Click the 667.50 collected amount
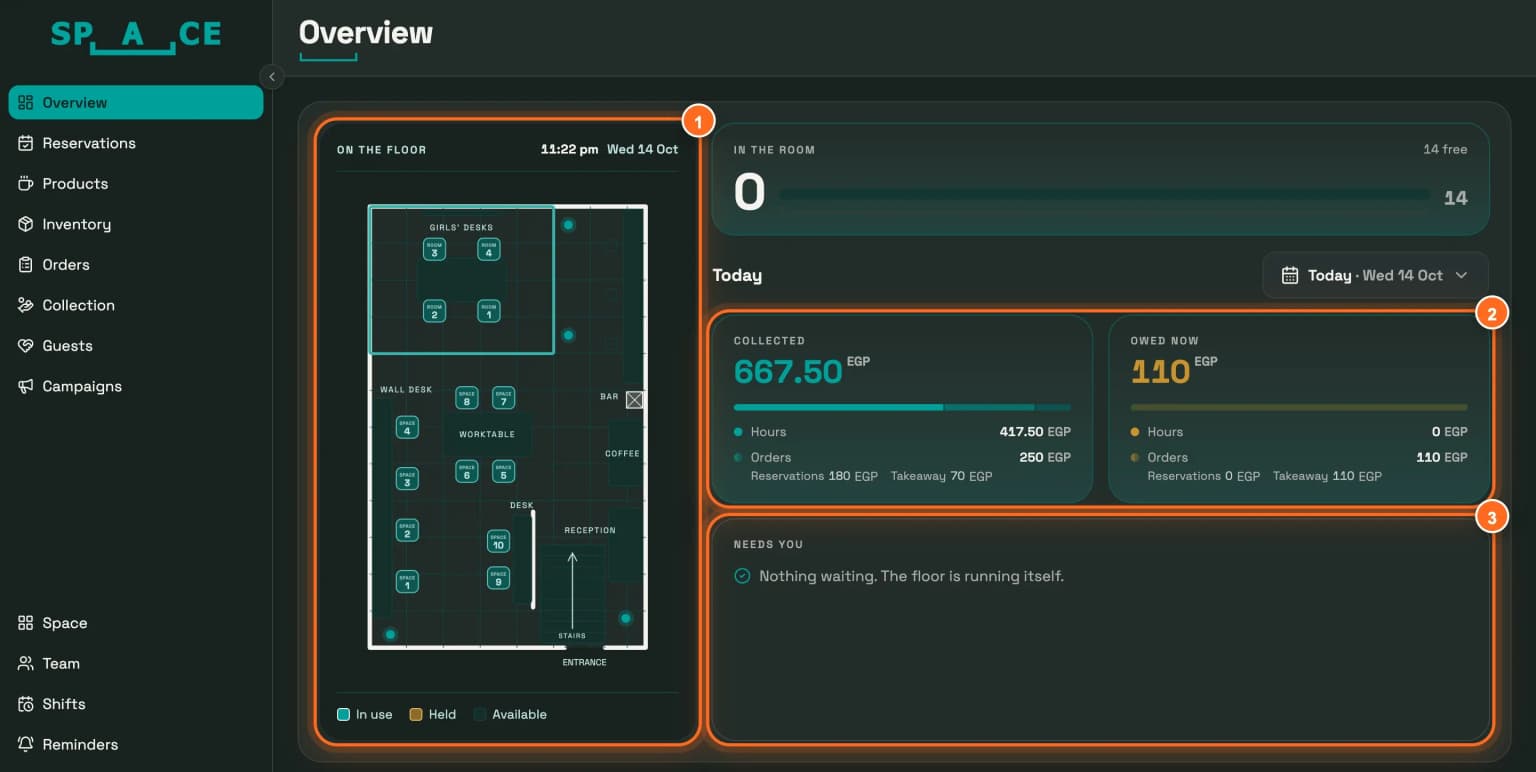This screenshot has width=1536, height=772. pos(788,372)
